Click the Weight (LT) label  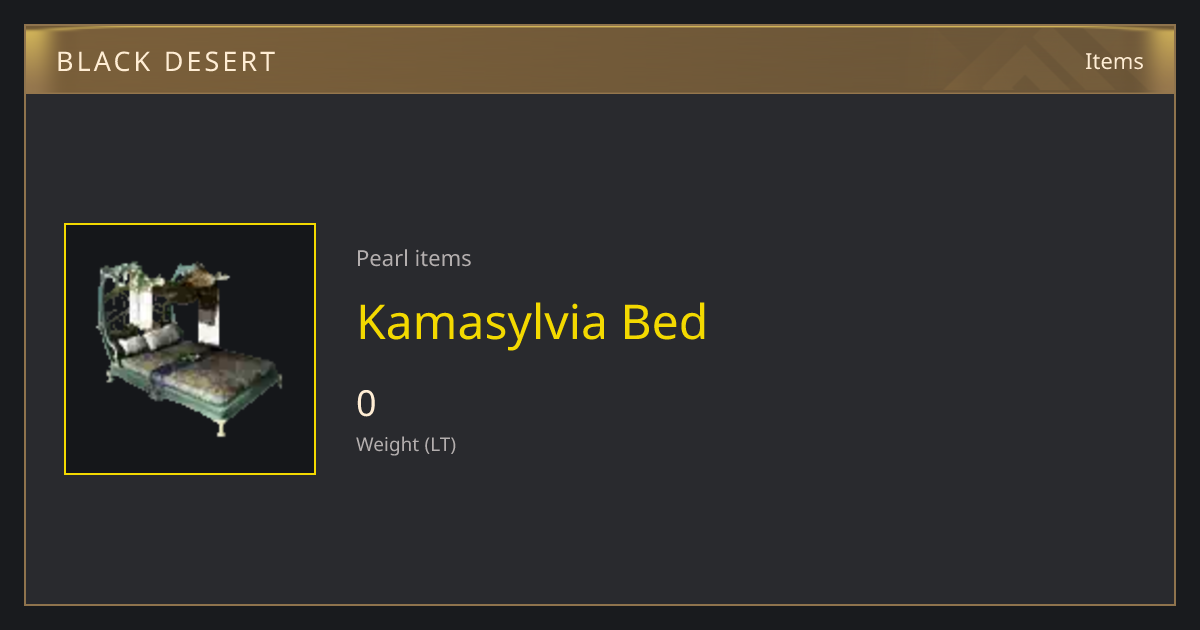pos(406,444)
